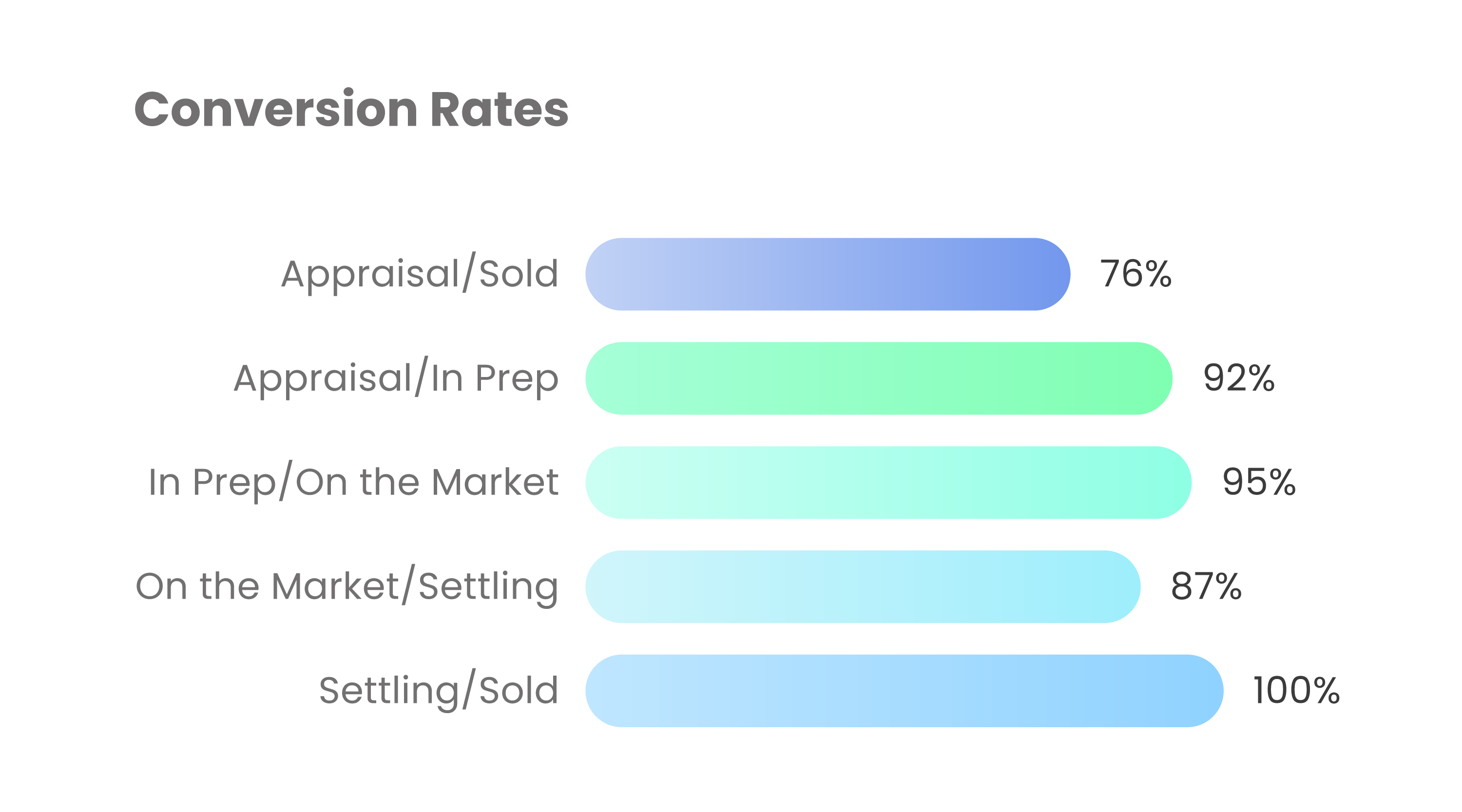Select the Appraisal/Sold row label

click(x=420, y=274)
